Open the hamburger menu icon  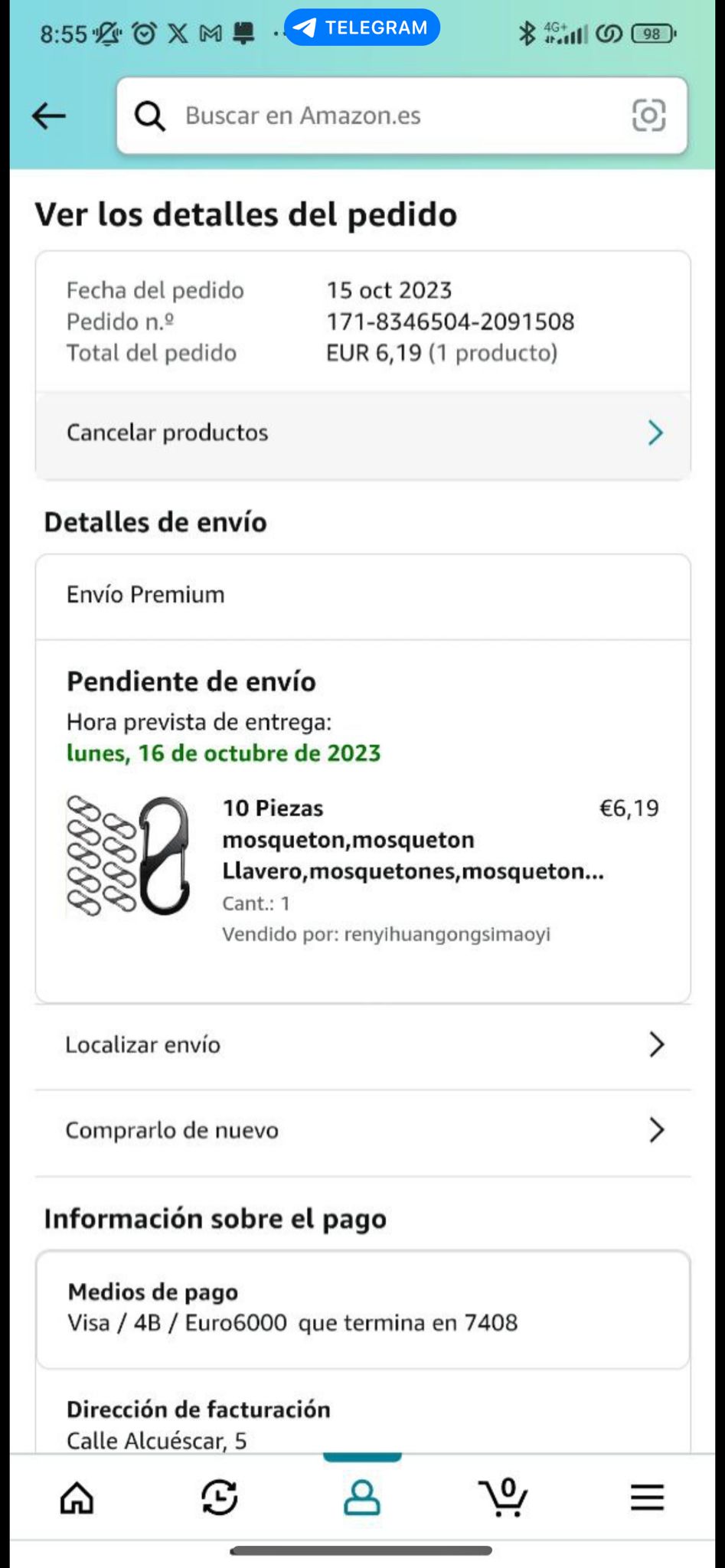(647, 1498)
